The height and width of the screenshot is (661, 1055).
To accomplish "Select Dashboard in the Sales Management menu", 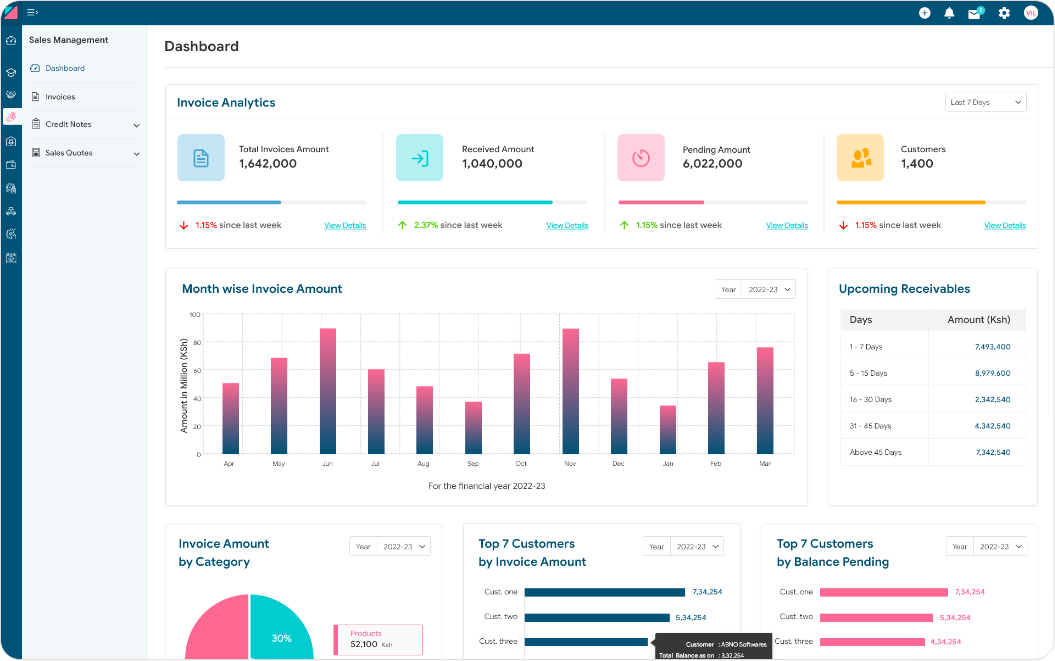I will coord(65,69).
